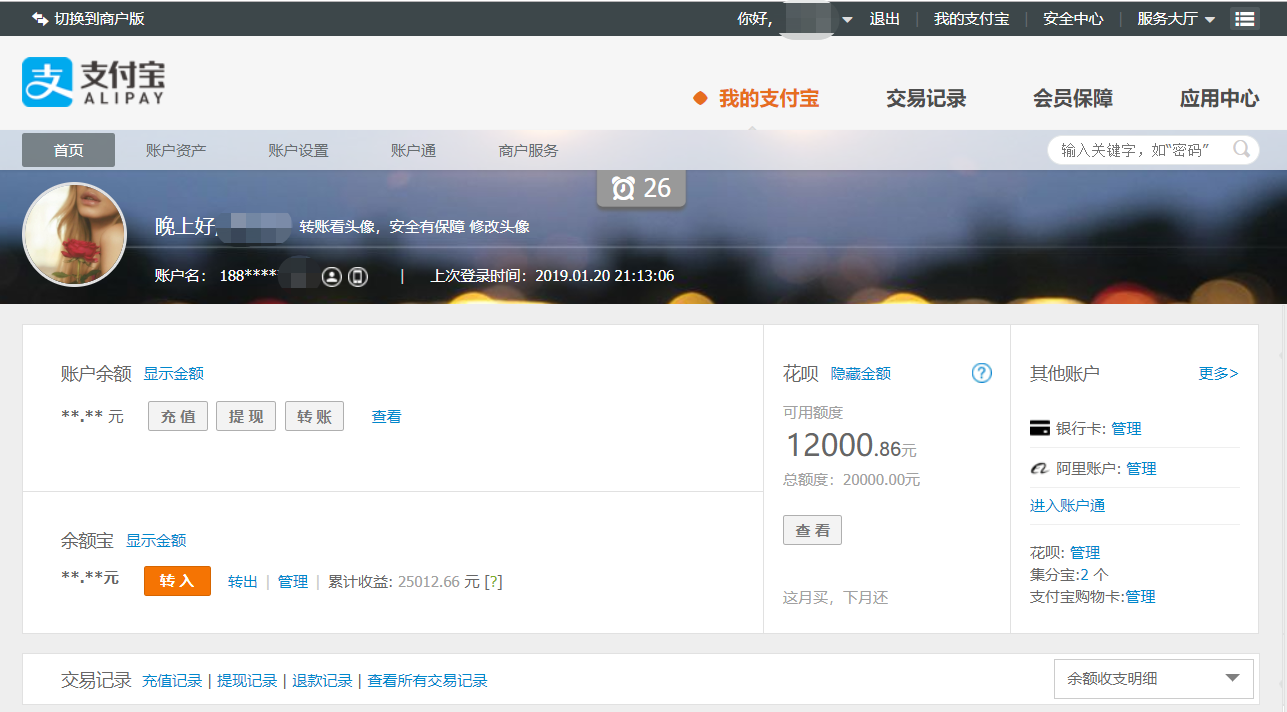Image resolution: width=1287 pixels, height=712 pixels.
Task: Click the 充值 button
Action: [178, 416]
